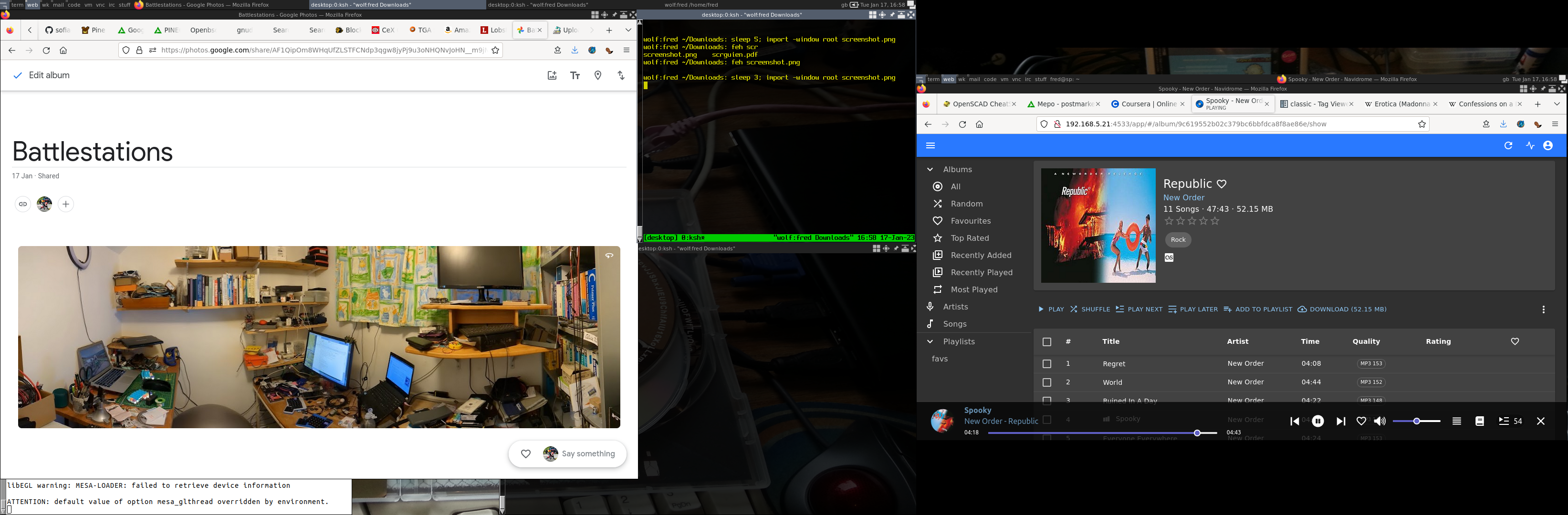1568x515 pixels.
Task: Open Recently Played in the sidebar
Action: point(981,272)
